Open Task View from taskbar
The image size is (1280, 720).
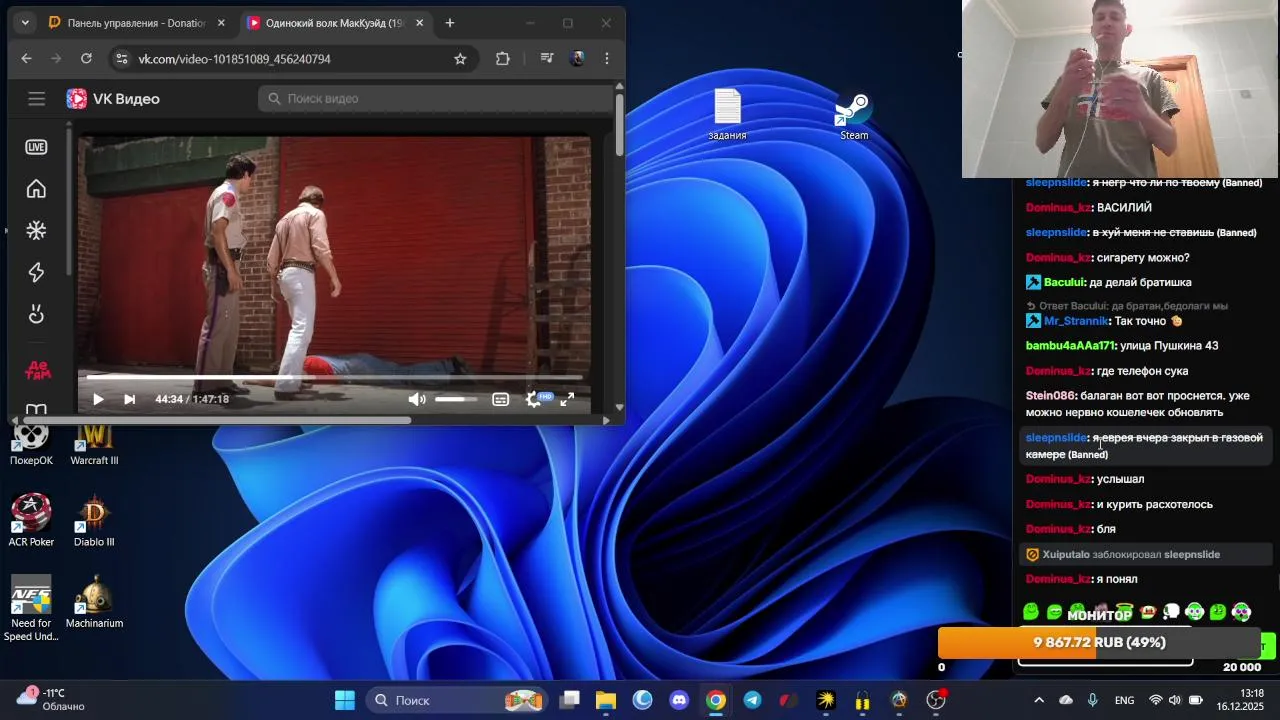point(570,700)
